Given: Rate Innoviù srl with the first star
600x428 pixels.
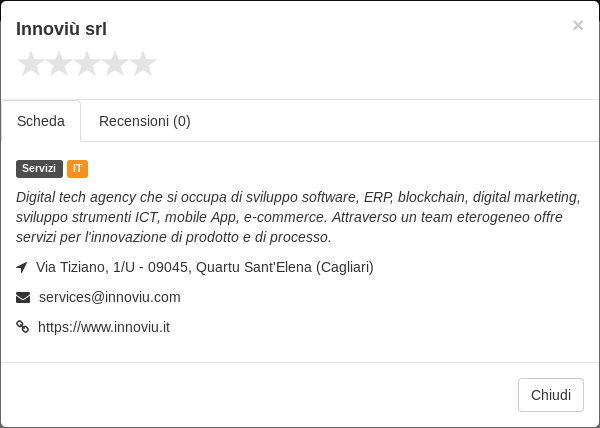Looking at the screenshot, I should (x=31, y=64).
